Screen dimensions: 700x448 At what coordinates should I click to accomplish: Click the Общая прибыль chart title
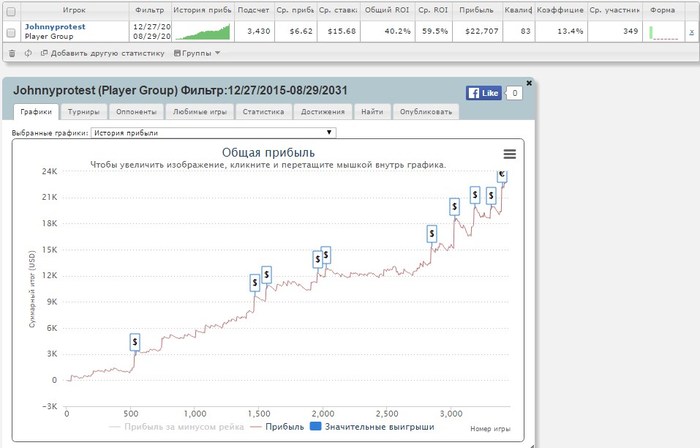pos(268,153)
